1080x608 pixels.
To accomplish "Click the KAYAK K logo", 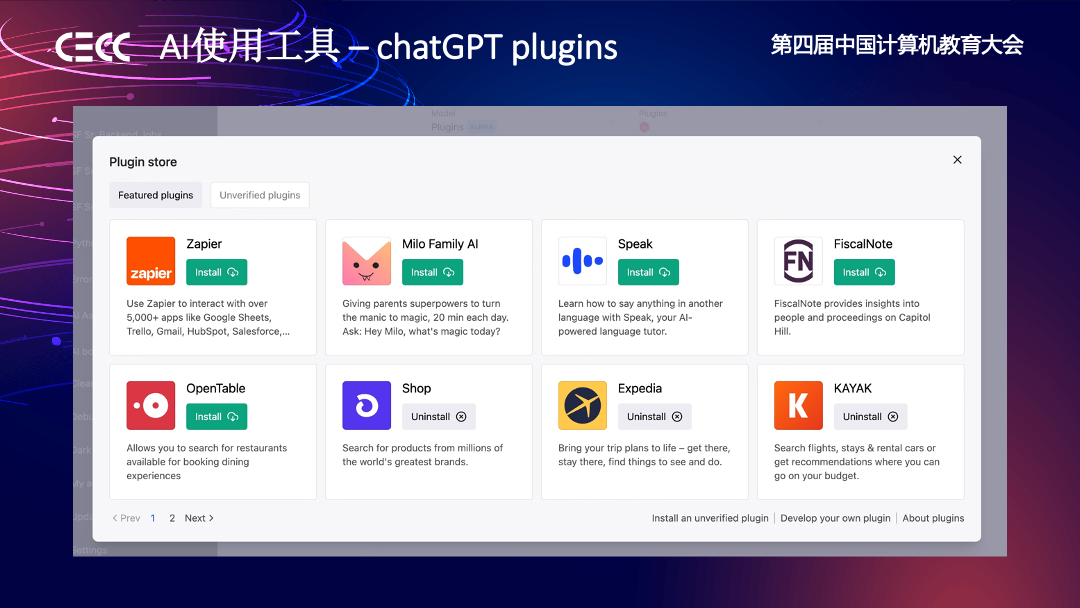I will pyautogui.click(x=798, y=406).
